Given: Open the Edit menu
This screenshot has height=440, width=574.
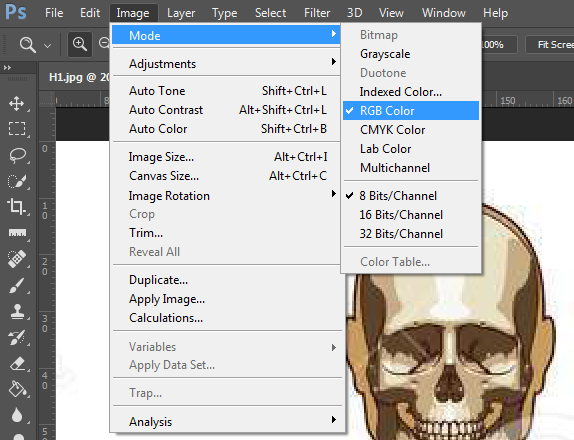Looking at the screenshot, I should [x=90, y=13].
